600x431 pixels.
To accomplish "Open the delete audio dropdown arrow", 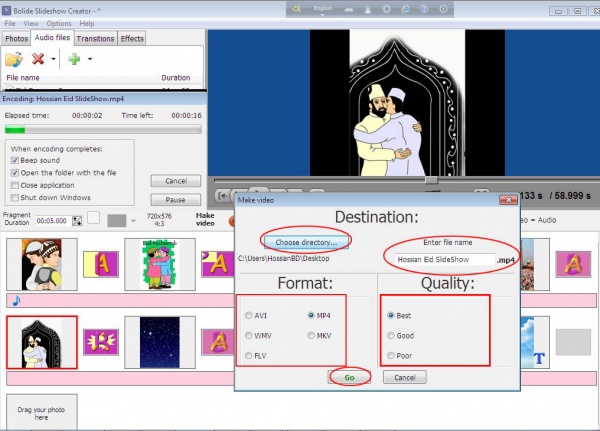I will 53,59.
